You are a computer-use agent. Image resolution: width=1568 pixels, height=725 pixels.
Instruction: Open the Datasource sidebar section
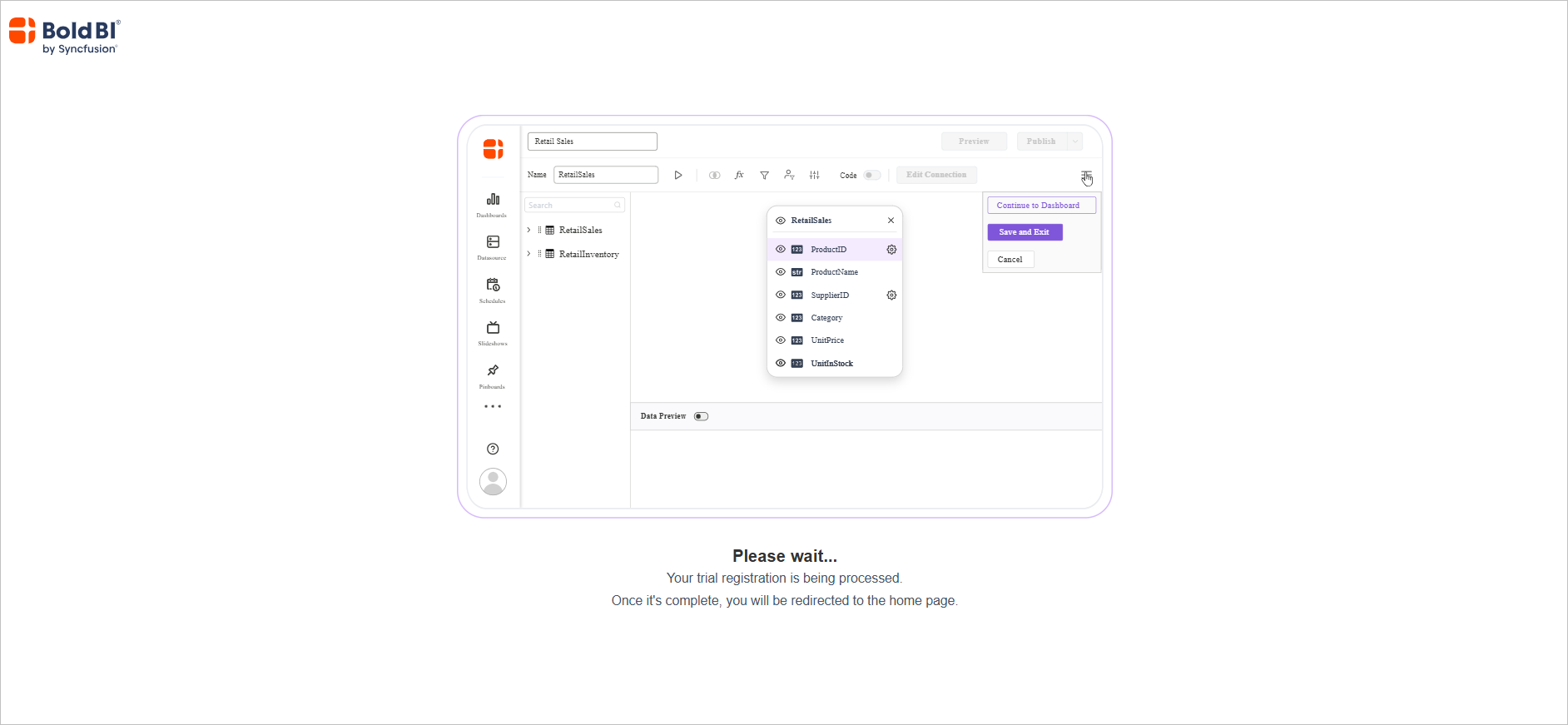(493, 247)
